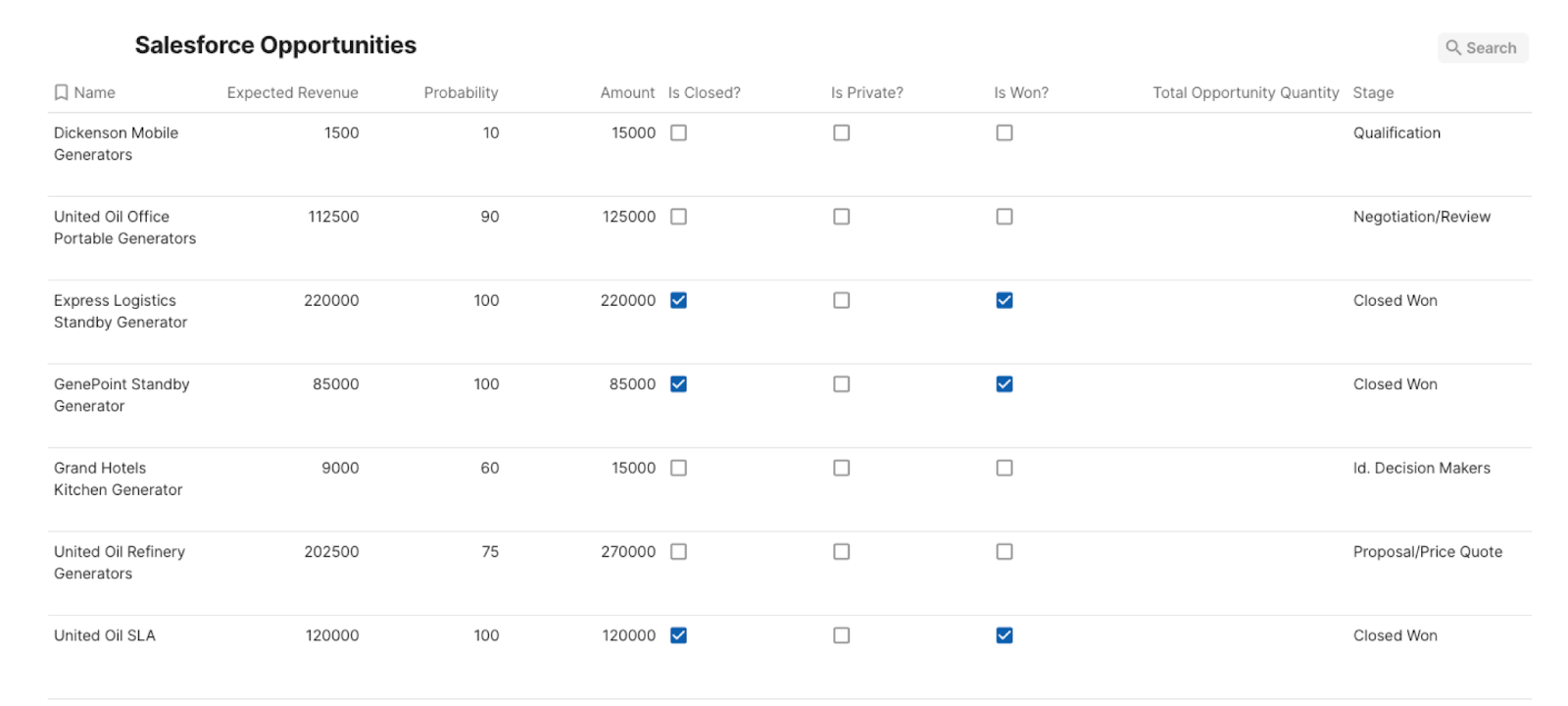Click the Salesforce Opportunities title
This screenshot has width=1568, height=706.
pos(275,45)
